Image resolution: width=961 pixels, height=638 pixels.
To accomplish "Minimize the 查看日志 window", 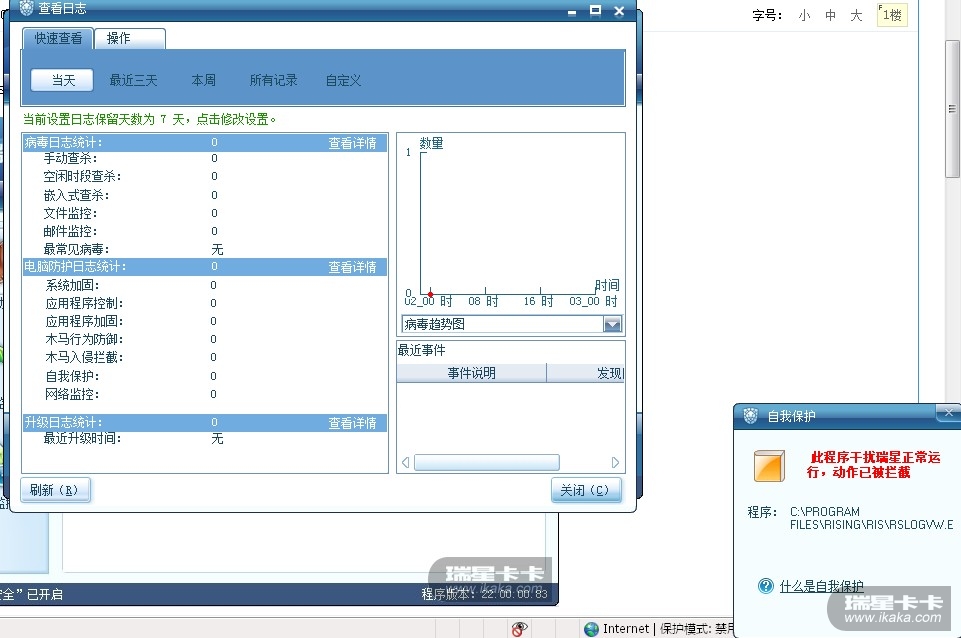I will point(572,11).
